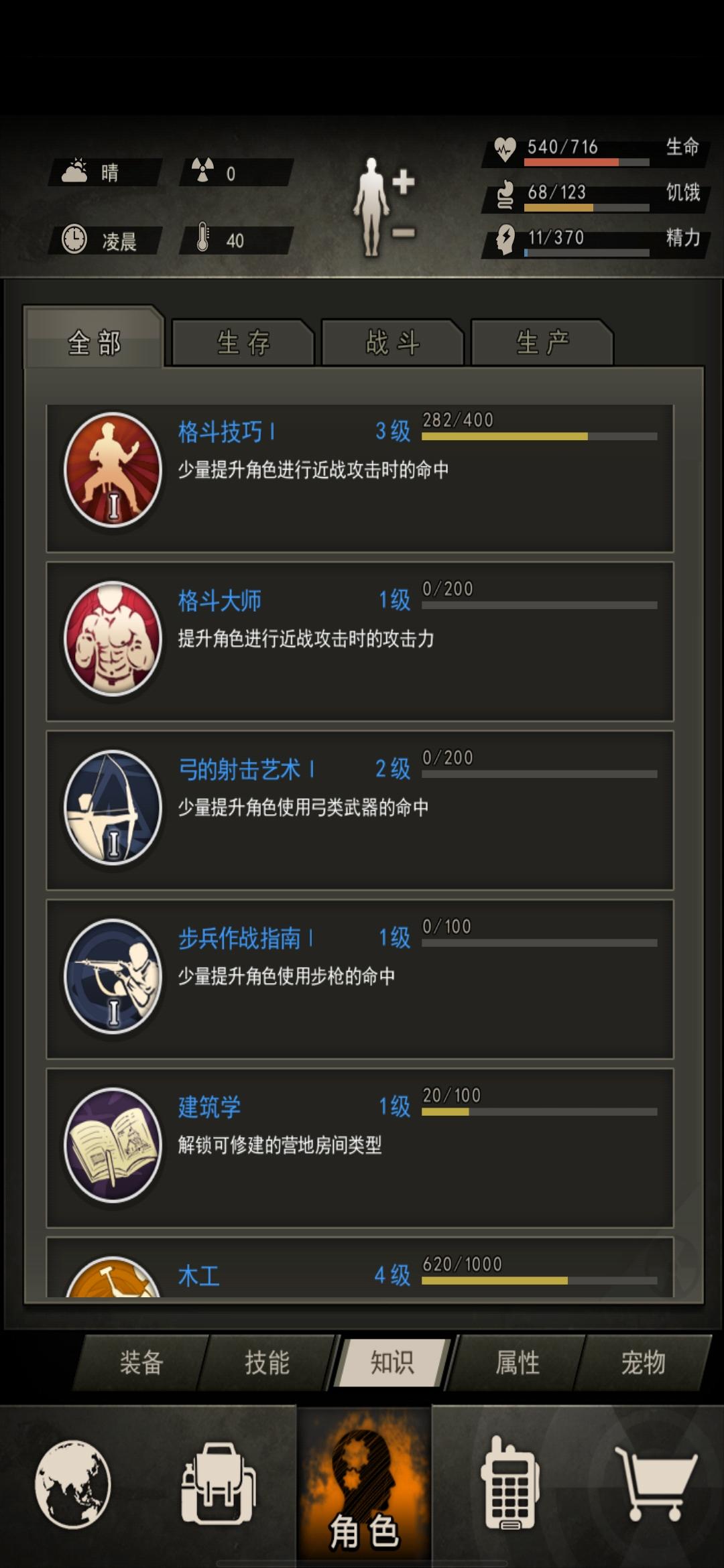Tap the 格斗大师 muscular torso icon
Screen dimensions: 724x1568
tap(113, 639)
